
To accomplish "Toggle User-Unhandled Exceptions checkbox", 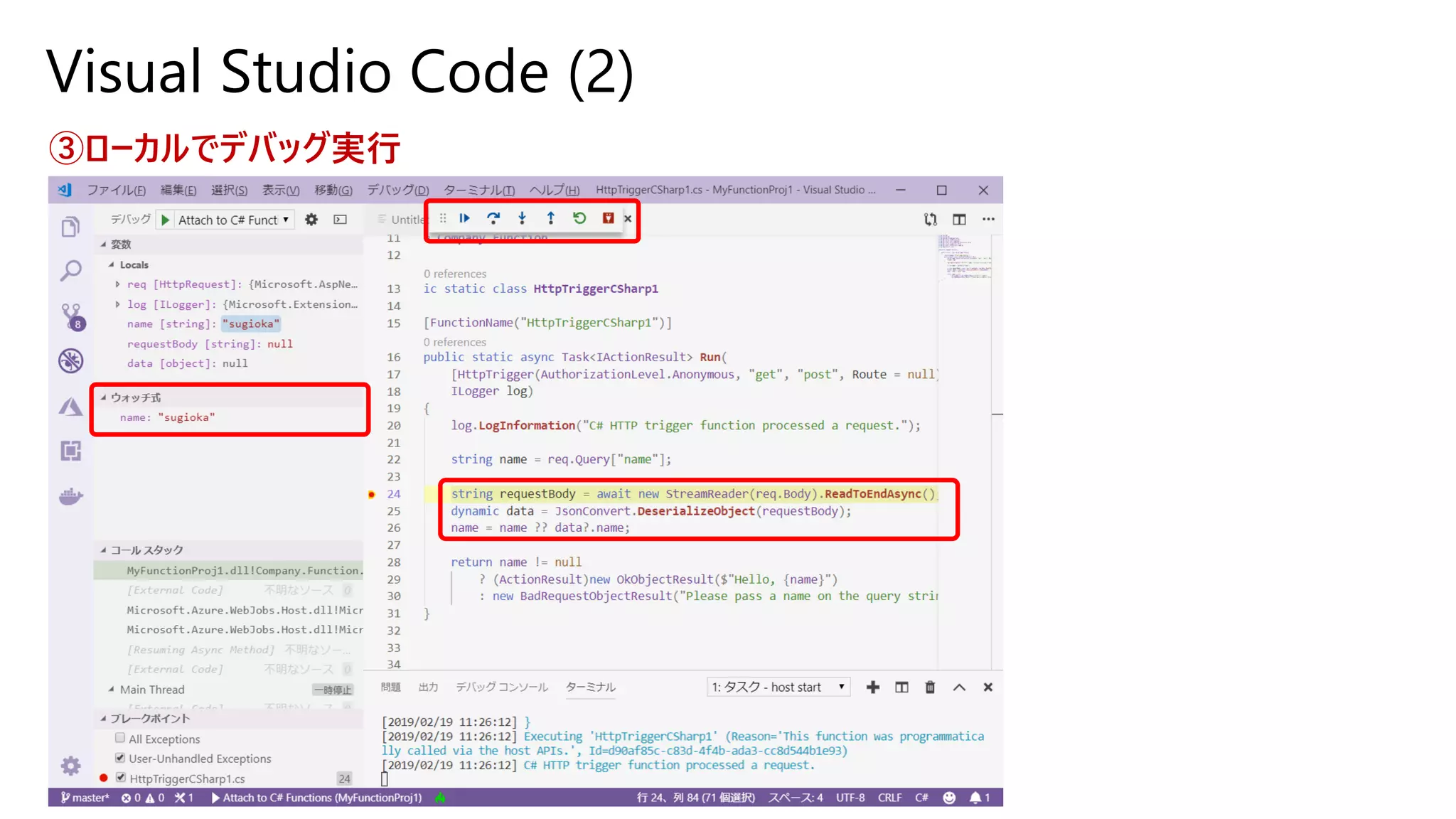I will [120, 758].
